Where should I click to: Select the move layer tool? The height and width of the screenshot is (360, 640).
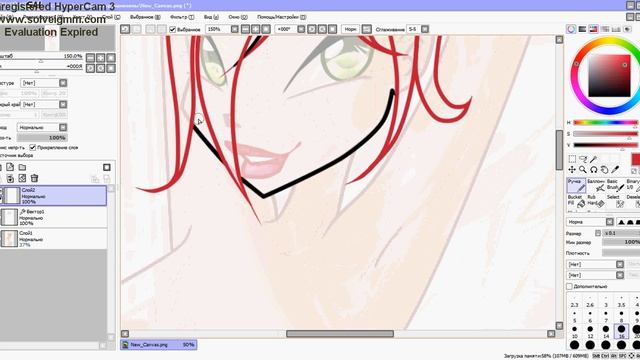tap(572, 169)
